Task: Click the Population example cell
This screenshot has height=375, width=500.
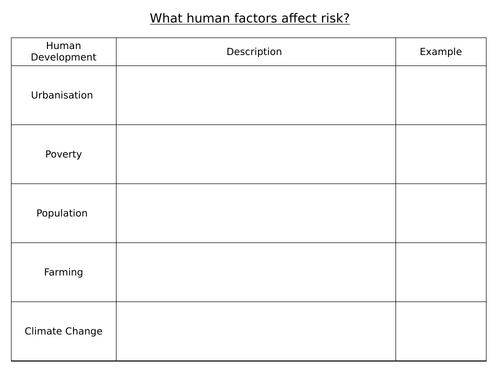Action: (x=441, y=213)
